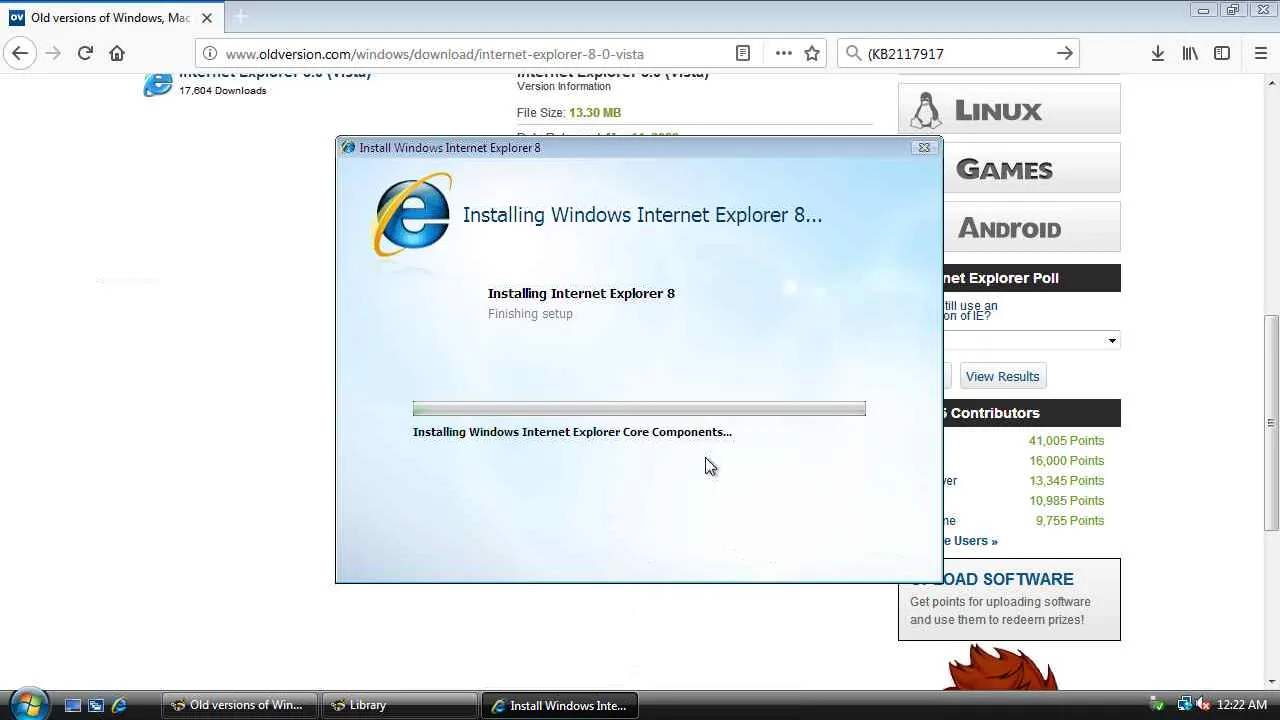
Task: Click the Linux penguin category icon
Action: point(925,110)
